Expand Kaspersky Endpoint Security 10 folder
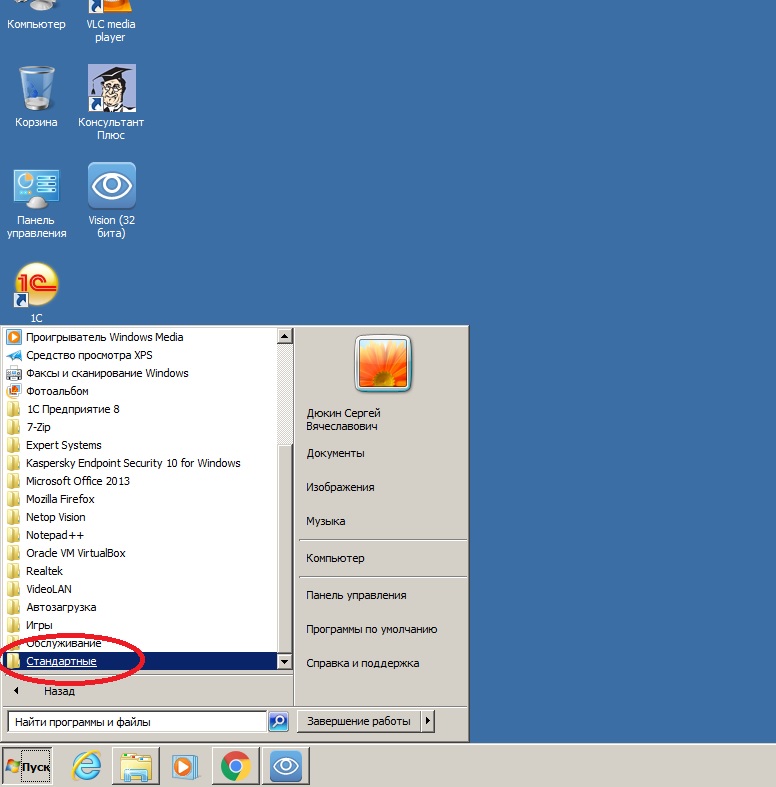Image resolution: width=776 pixels, height=787 pixels. [140, 463]
